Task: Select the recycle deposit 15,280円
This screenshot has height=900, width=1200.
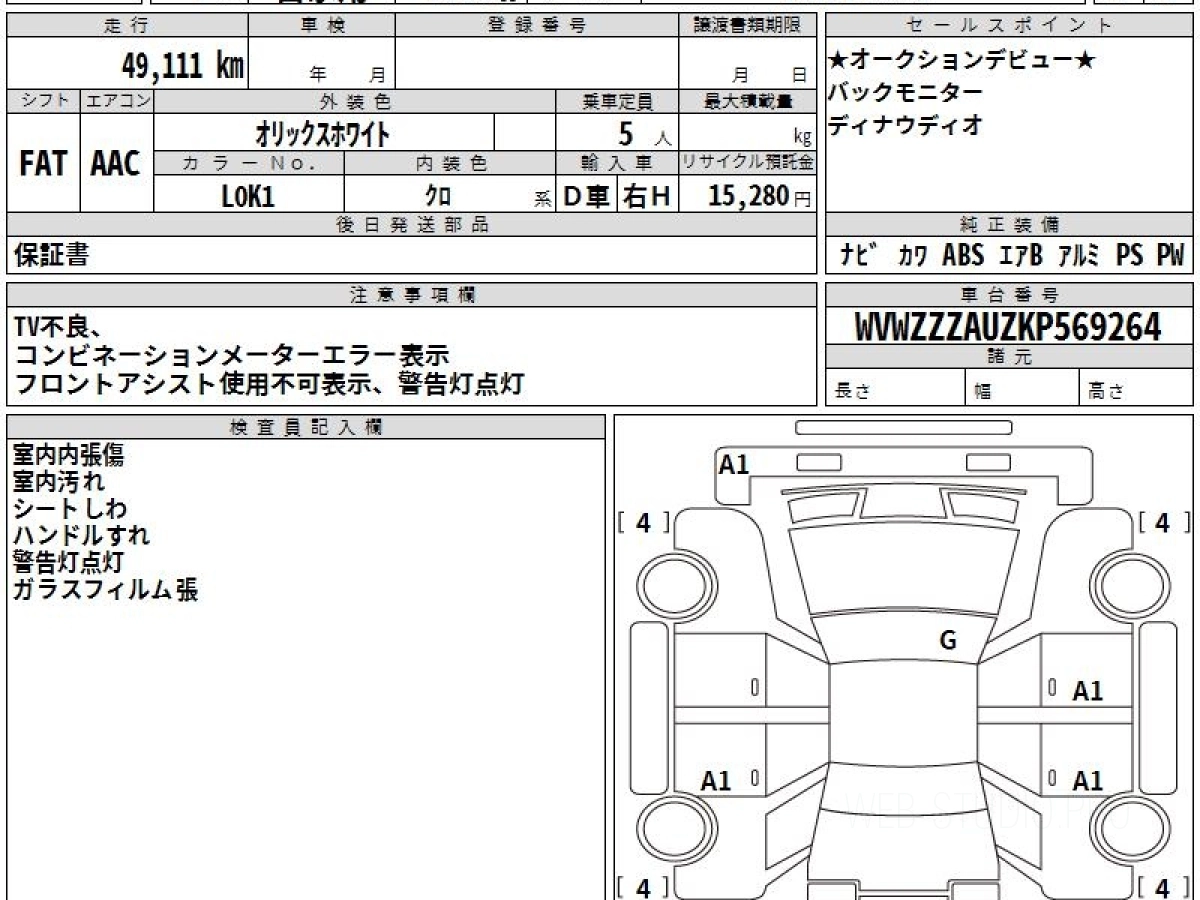Action: click(760, 196)
